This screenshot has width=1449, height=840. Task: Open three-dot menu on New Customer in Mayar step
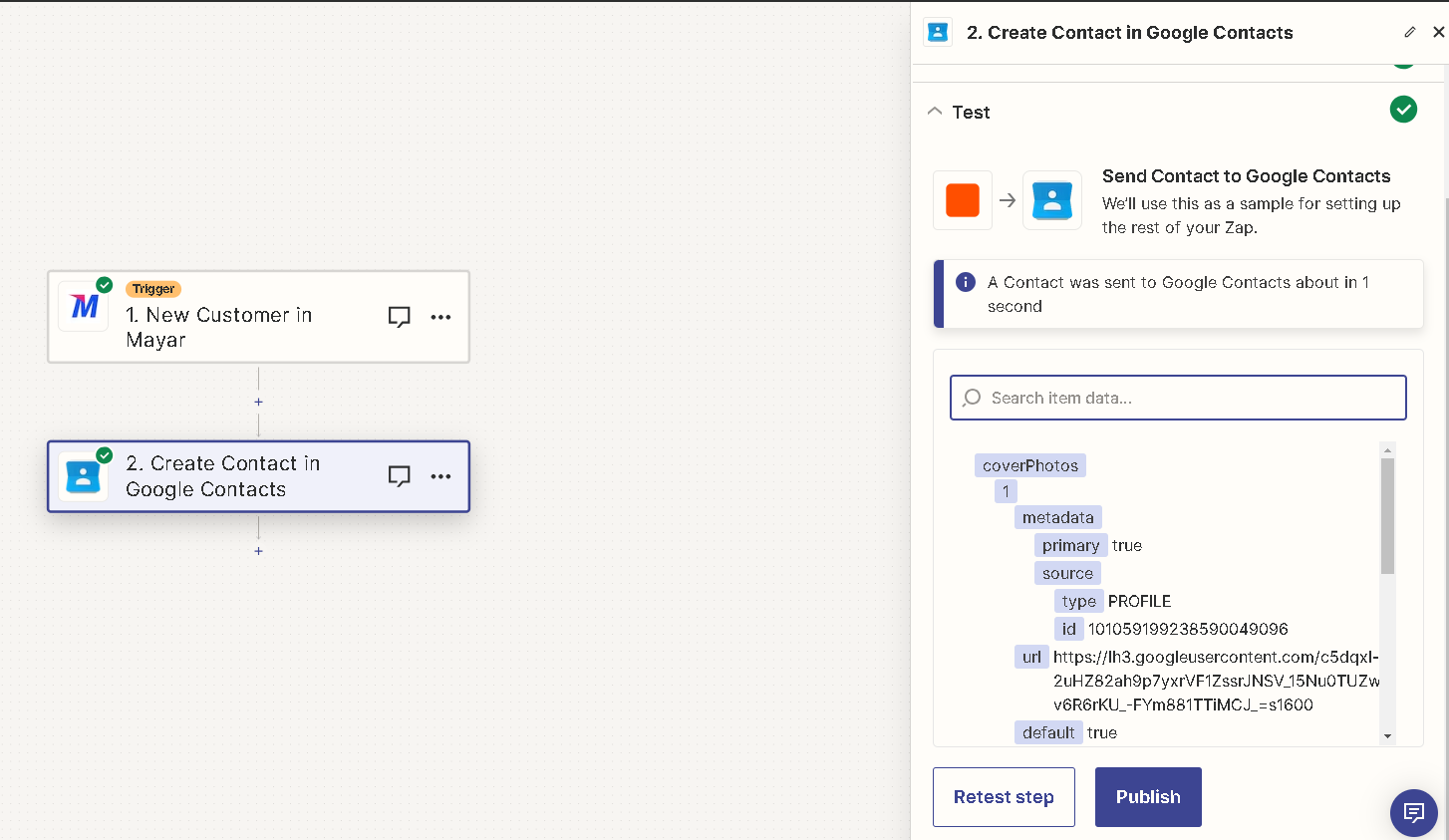point(440,317)
